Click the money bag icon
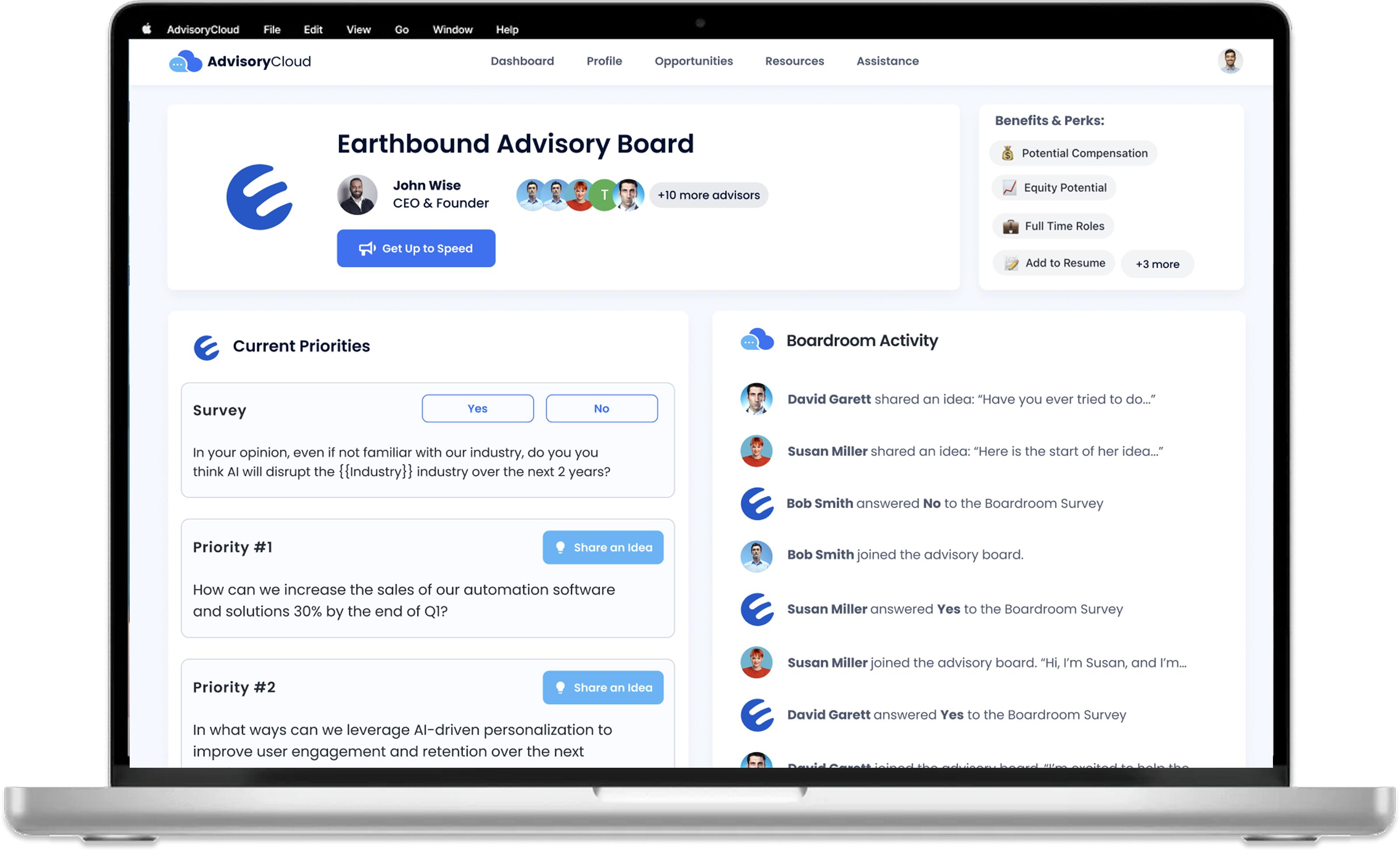 [1008, 153]
